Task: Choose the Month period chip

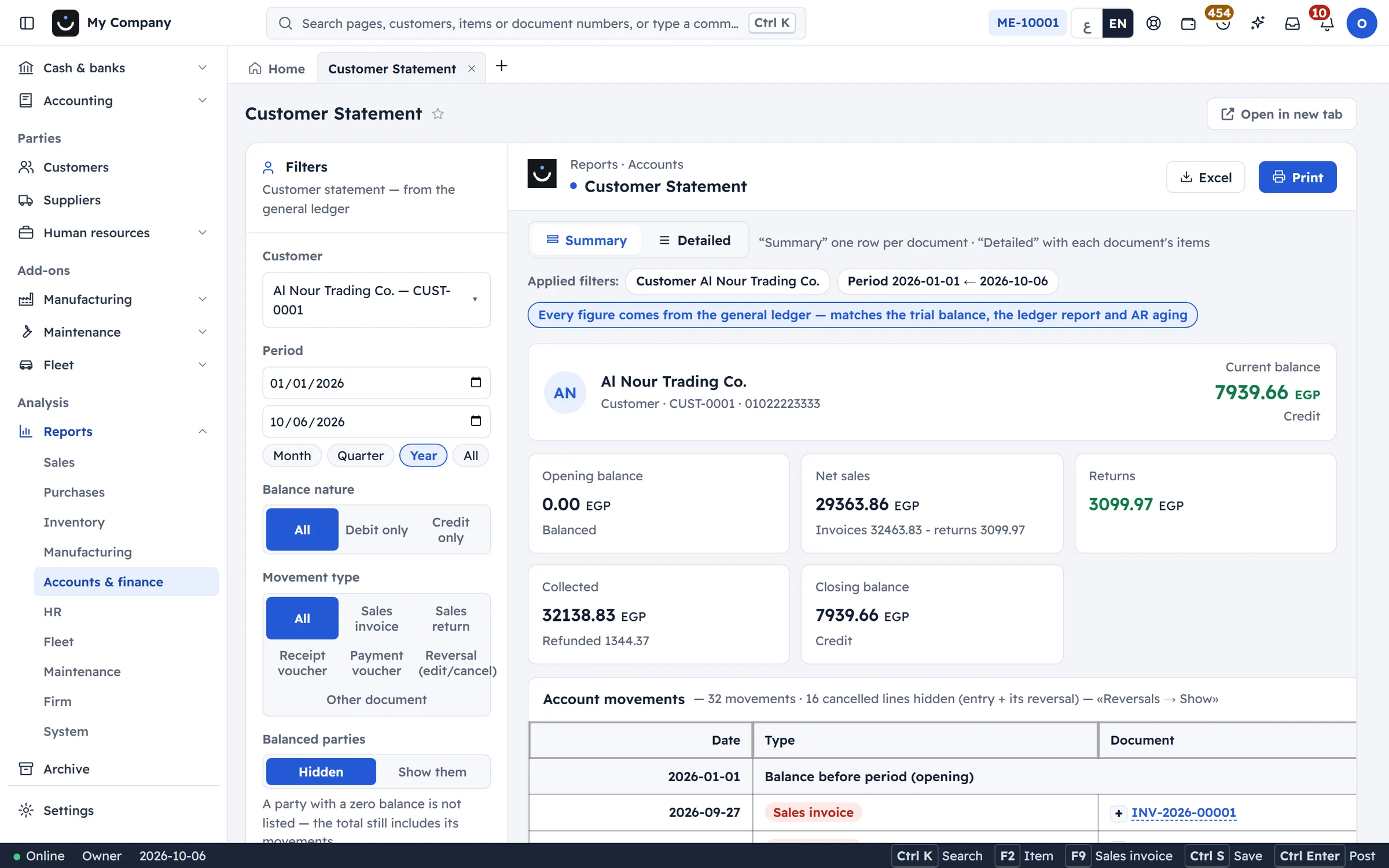Action: 292,455
